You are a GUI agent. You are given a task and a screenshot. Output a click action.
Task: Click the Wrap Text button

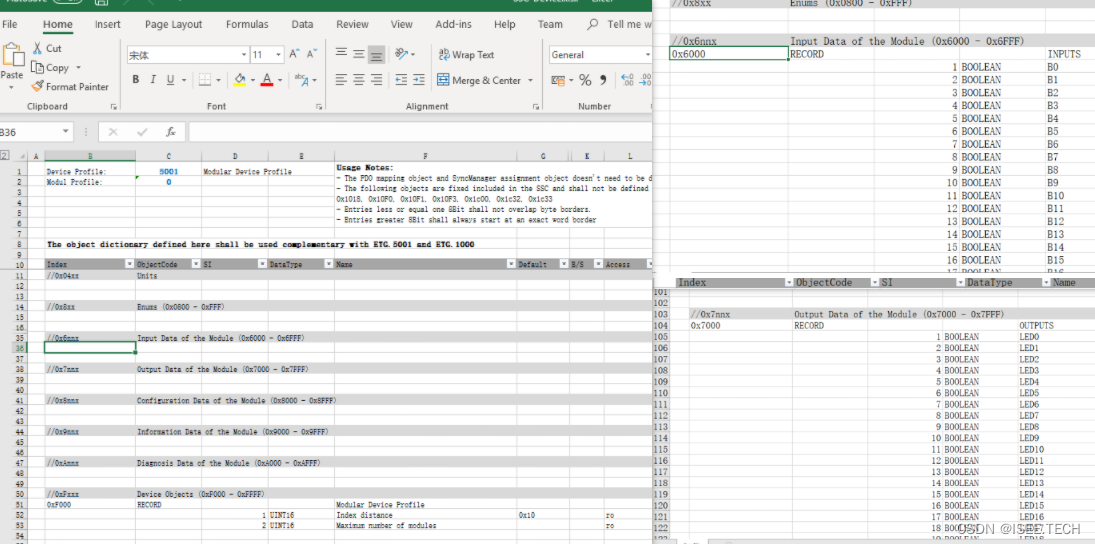[466, 54]
